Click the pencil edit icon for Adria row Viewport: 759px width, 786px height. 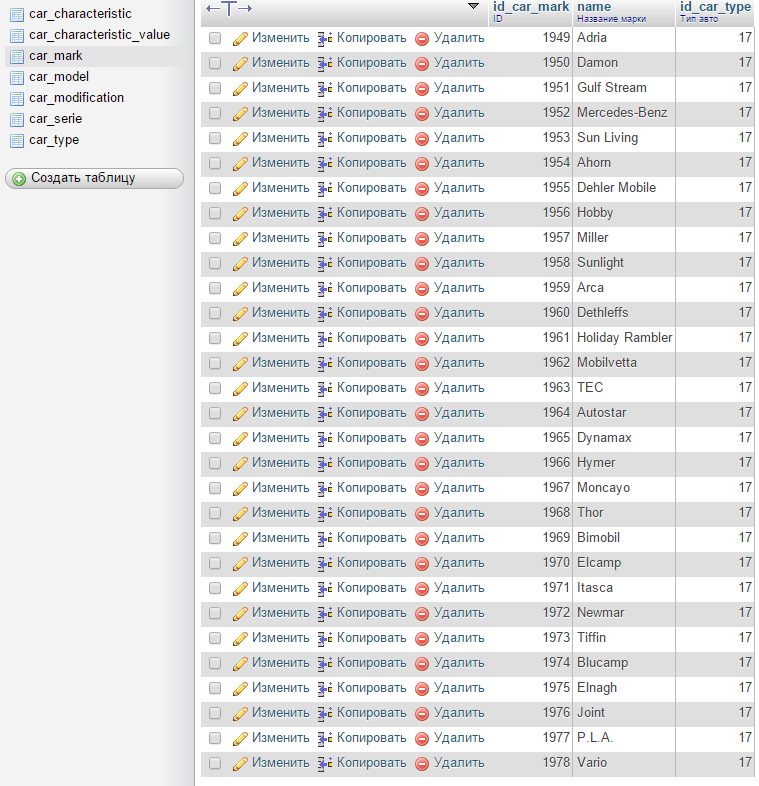tap(240, 39)
